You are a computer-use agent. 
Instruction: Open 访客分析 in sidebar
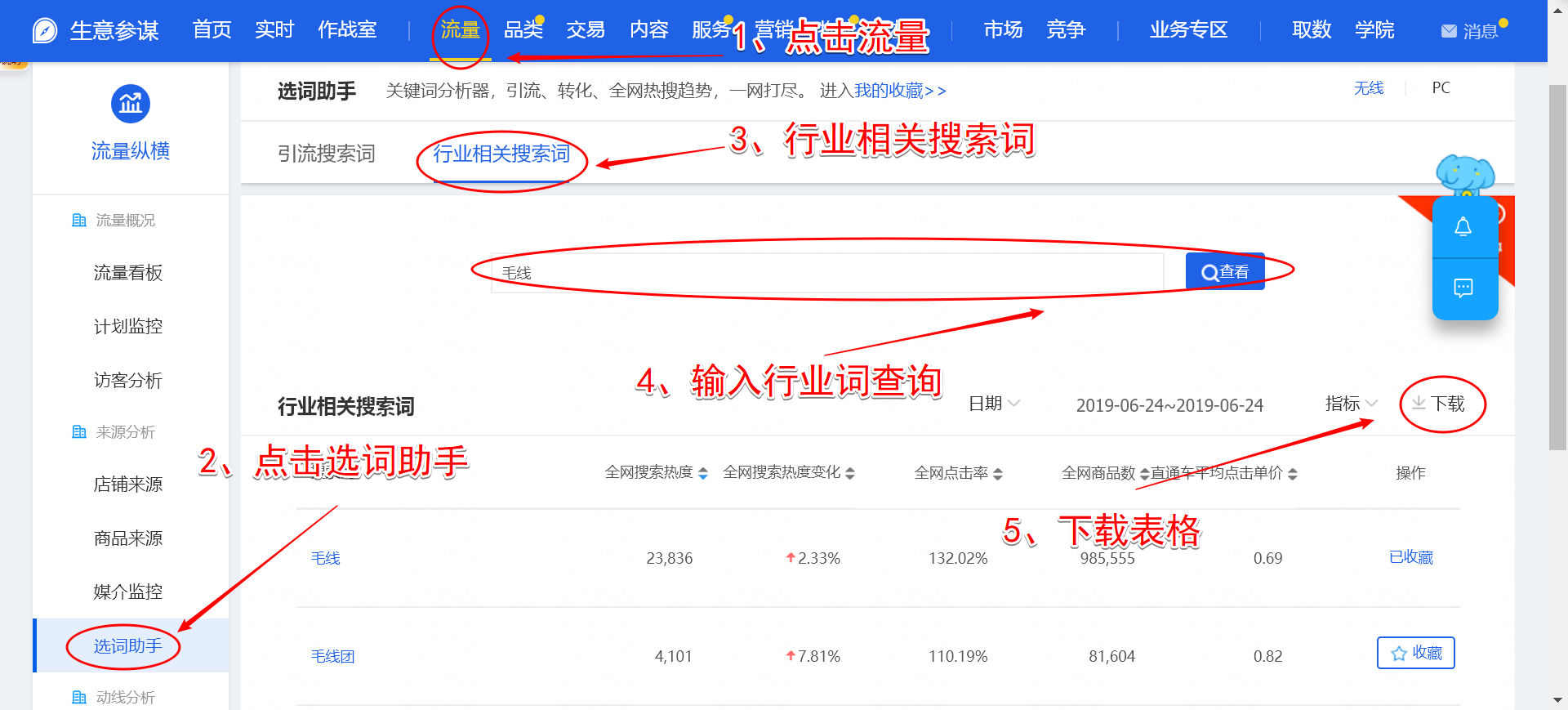tap(128, 380)
